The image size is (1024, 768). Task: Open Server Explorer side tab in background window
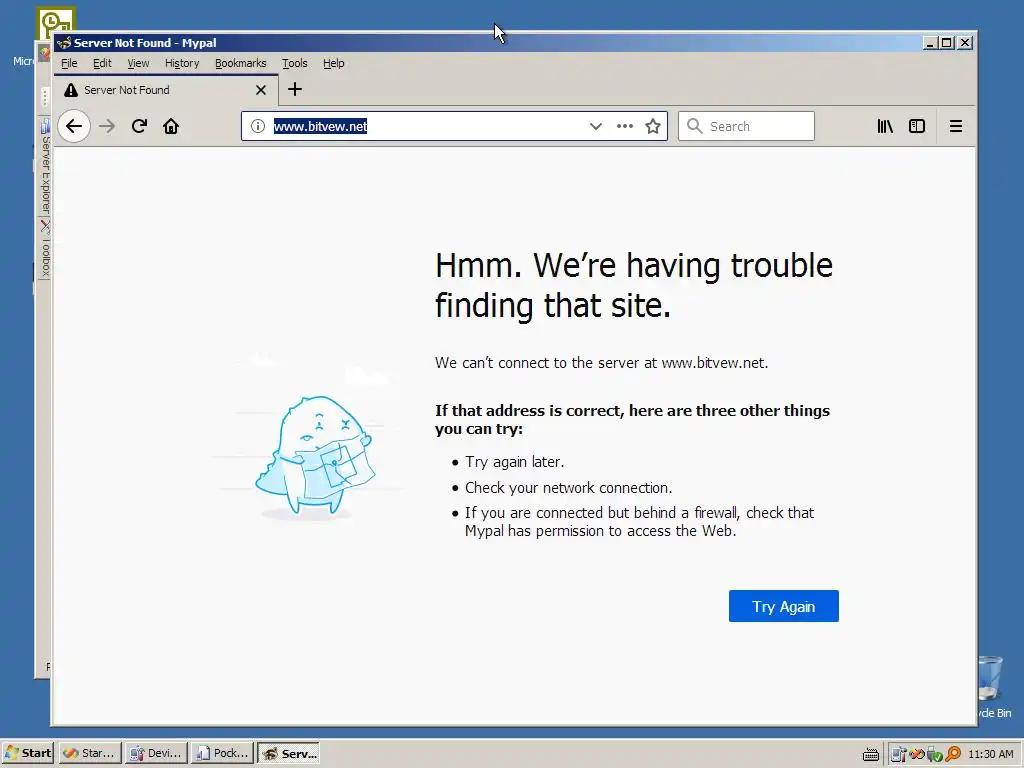click(45, 168)
